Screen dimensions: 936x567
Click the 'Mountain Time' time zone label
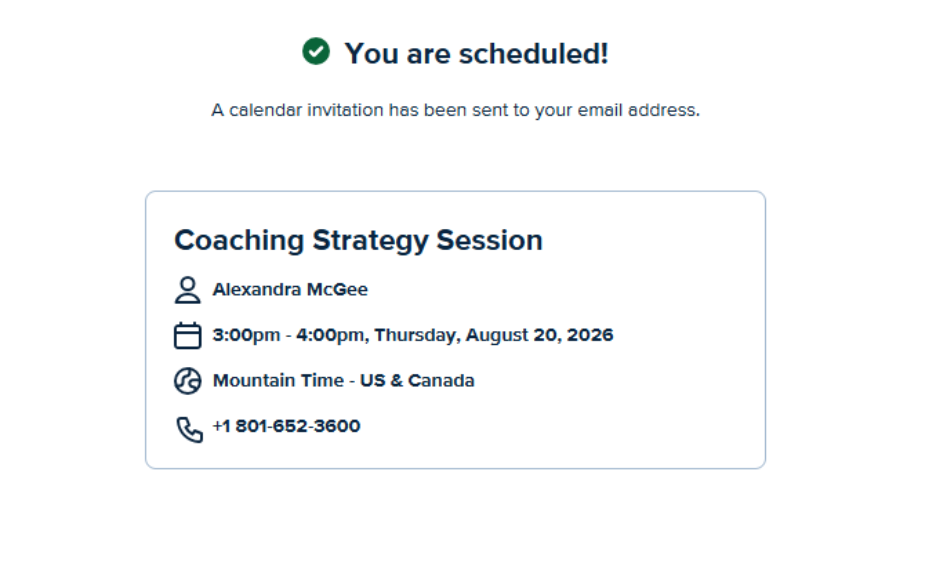(278, 381)
